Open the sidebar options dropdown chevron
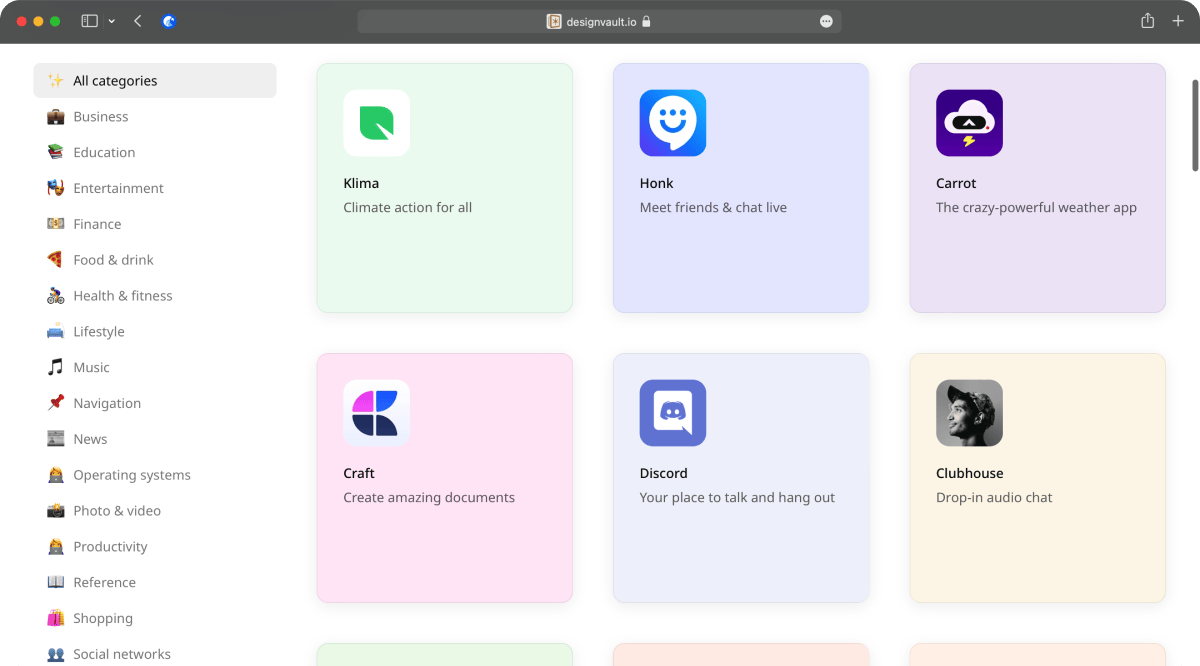Image resolution: width=1200 pixels, height=666 pixels. [x=111, y=21]
